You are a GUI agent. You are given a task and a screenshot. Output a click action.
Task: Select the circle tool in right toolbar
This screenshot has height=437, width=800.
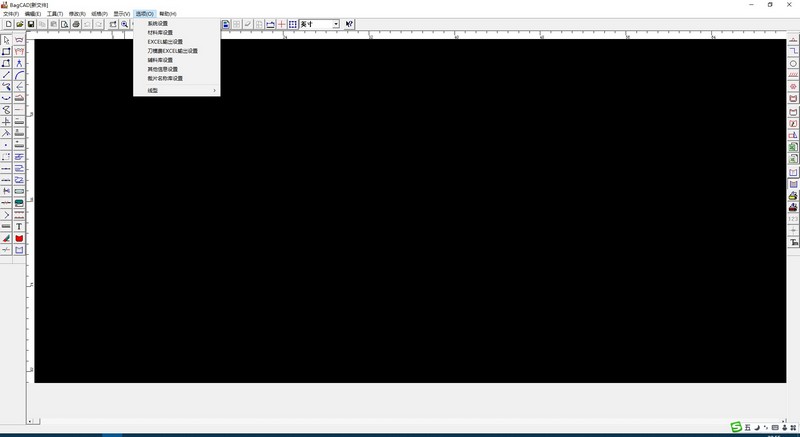coord(794,63)
